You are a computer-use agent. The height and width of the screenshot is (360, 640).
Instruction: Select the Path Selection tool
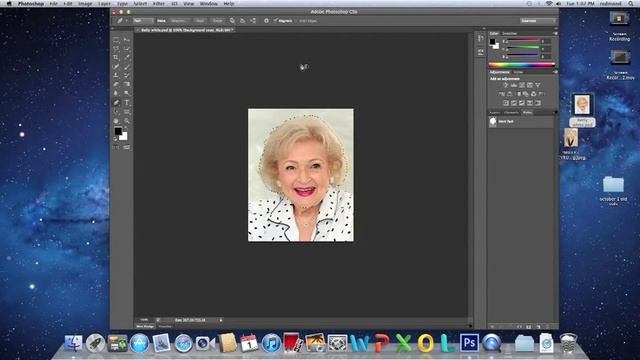click(x=116, y=112)
